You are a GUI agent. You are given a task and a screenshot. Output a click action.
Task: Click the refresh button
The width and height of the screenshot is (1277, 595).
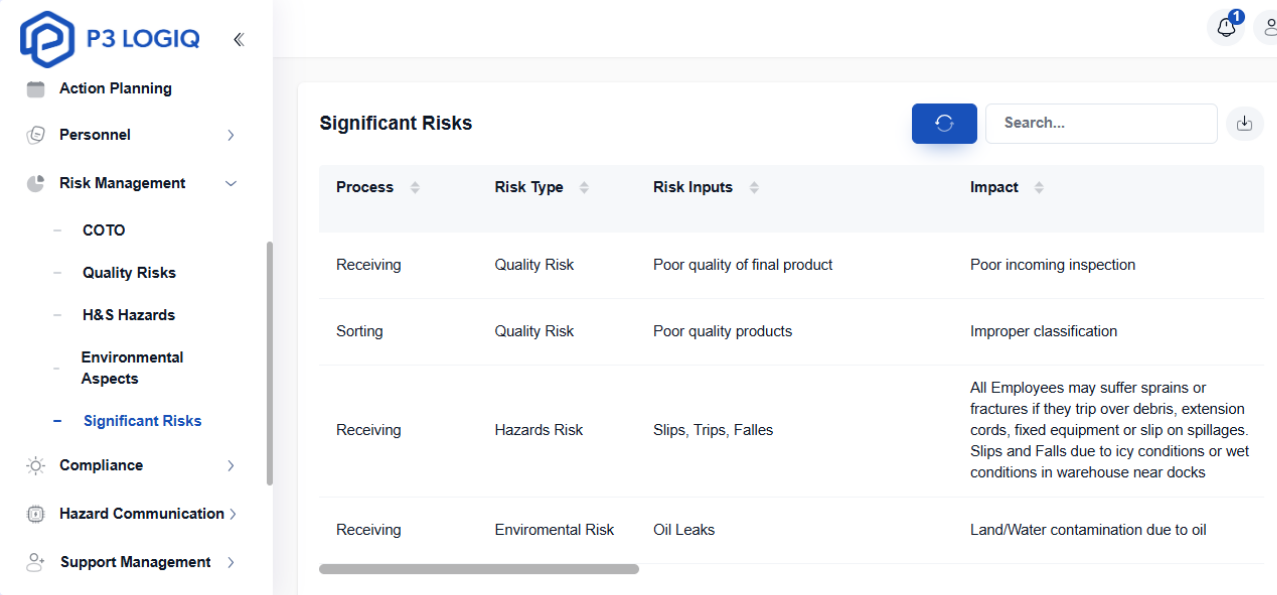coord(944,123)
